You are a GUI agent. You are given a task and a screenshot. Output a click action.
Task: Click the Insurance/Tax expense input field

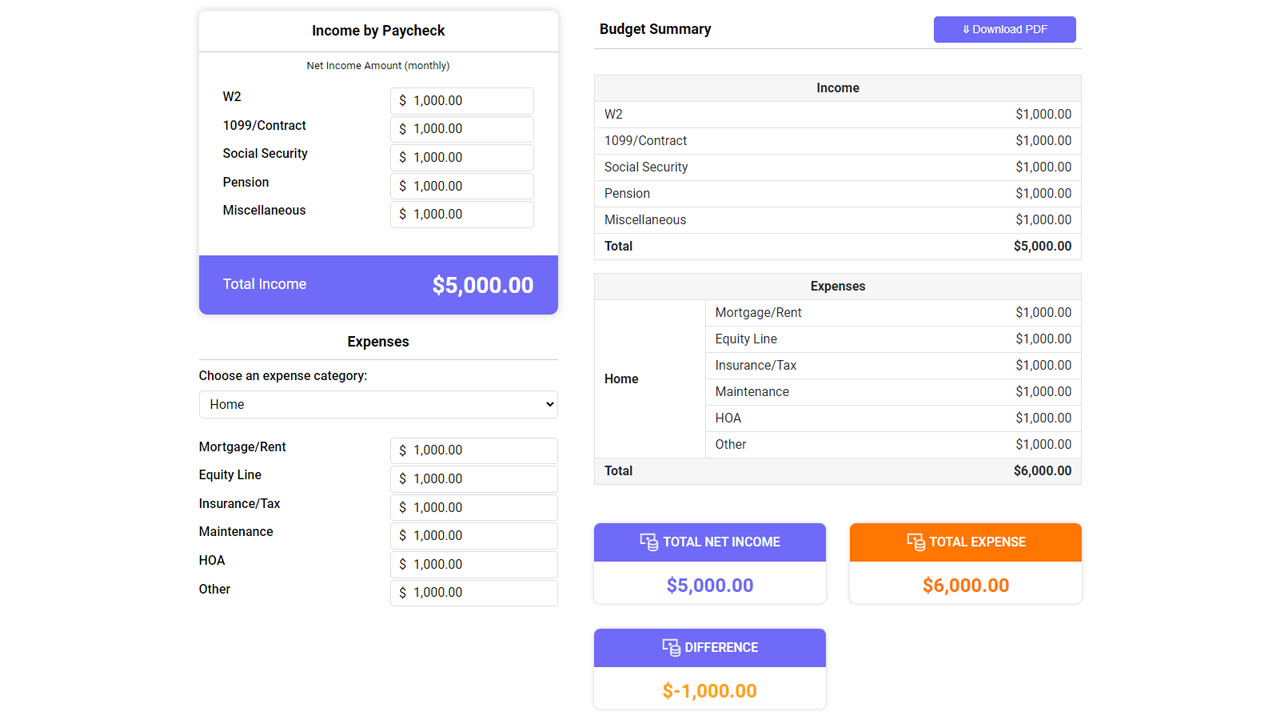click(473, 507)
